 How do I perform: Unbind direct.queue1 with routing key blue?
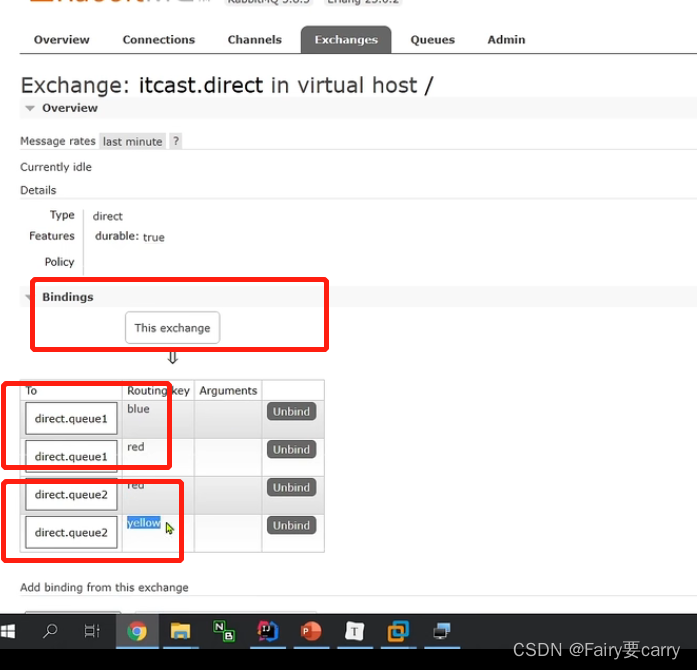point(291,411)
